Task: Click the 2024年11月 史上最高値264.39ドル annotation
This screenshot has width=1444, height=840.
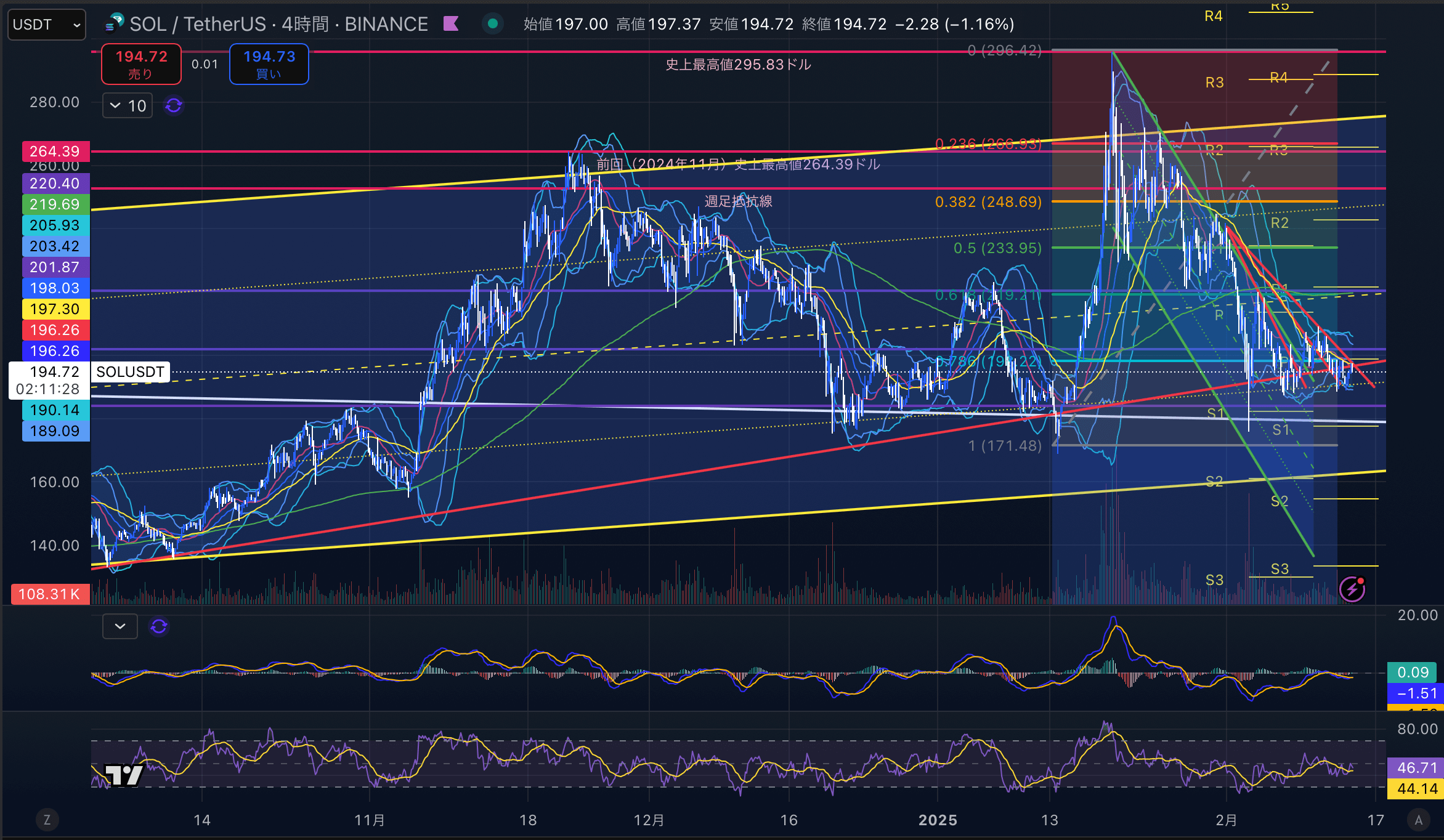Action: click(738, 164)
